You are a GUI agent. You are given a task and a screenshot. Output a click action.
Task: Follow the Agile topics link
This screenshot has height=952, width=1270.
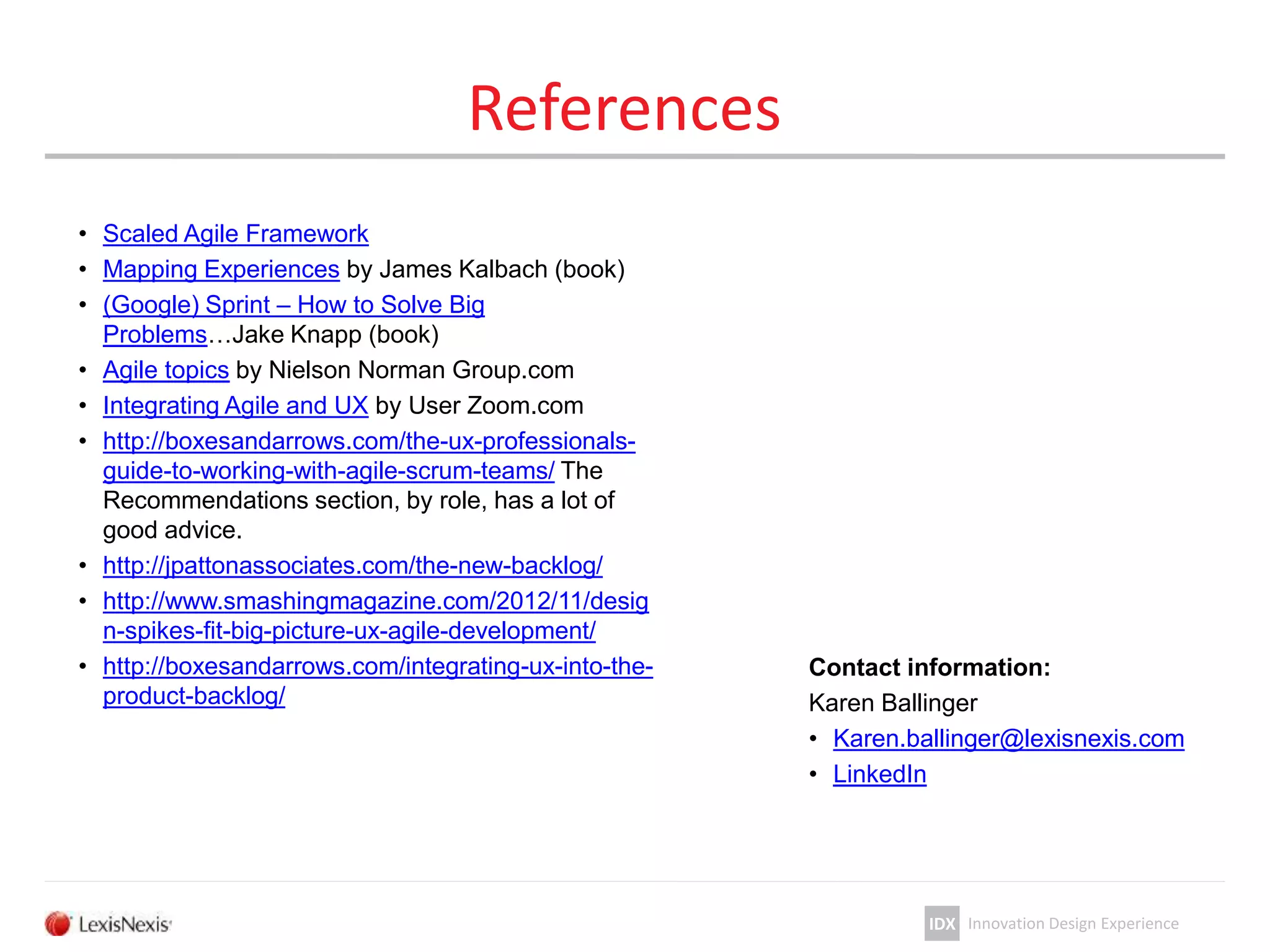click(166, 370)
